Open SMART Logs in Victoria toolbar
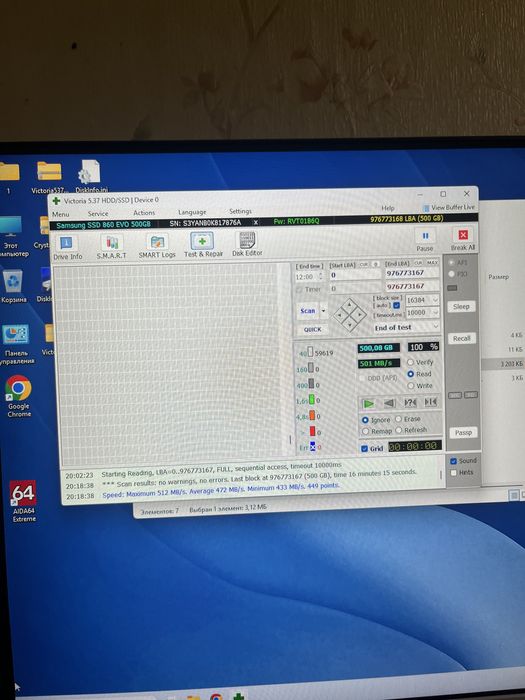525x700 pixels. (x=157, y=242)
